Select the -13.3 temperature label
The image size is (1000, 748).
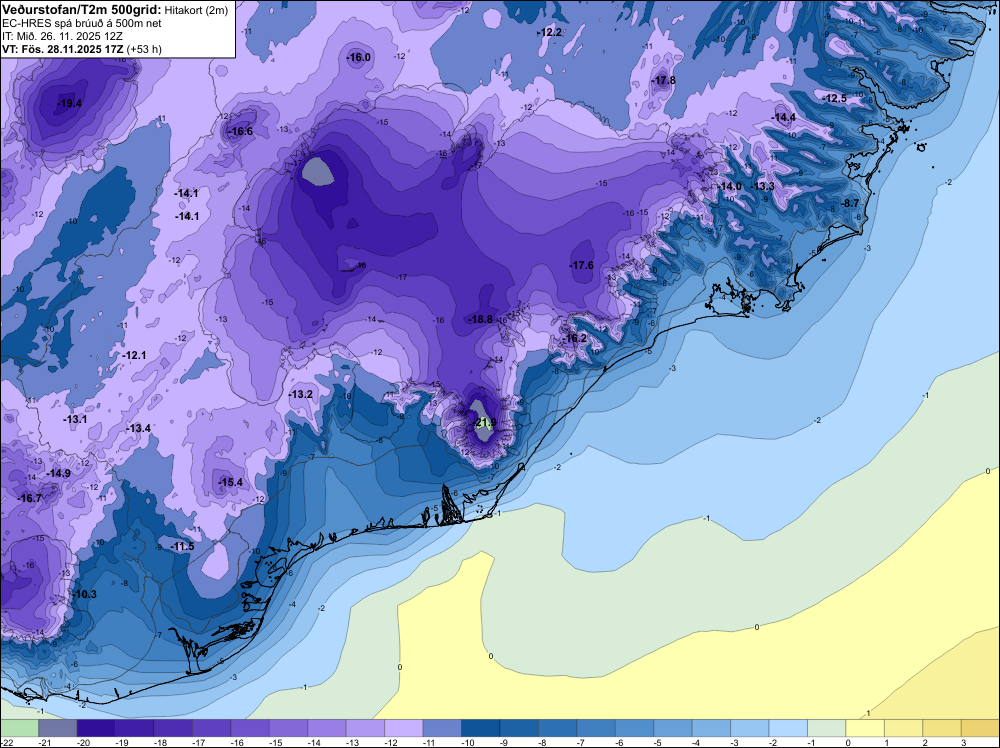[763, 186]
